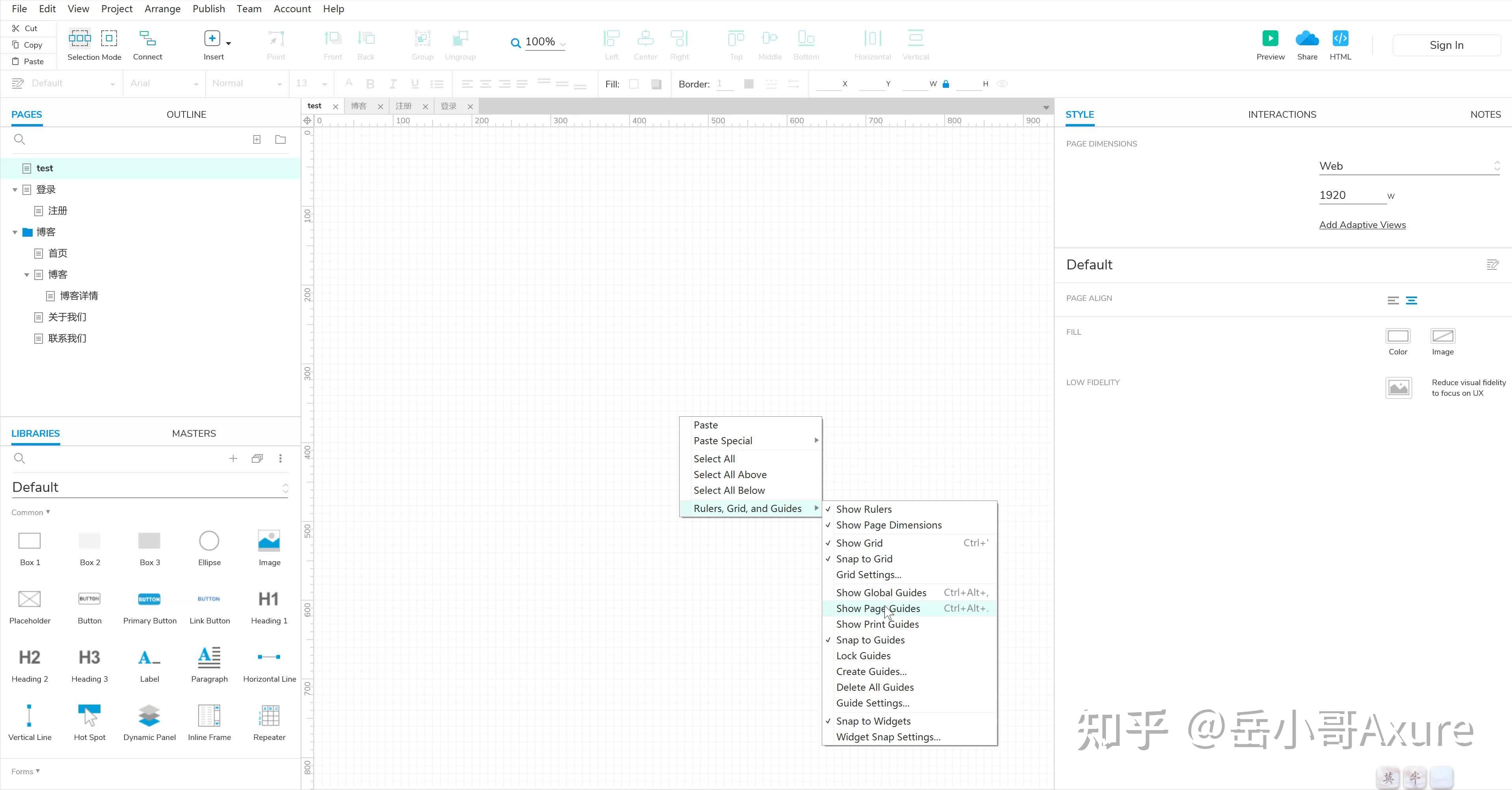Click the Sign In button

click(1446, 45)
